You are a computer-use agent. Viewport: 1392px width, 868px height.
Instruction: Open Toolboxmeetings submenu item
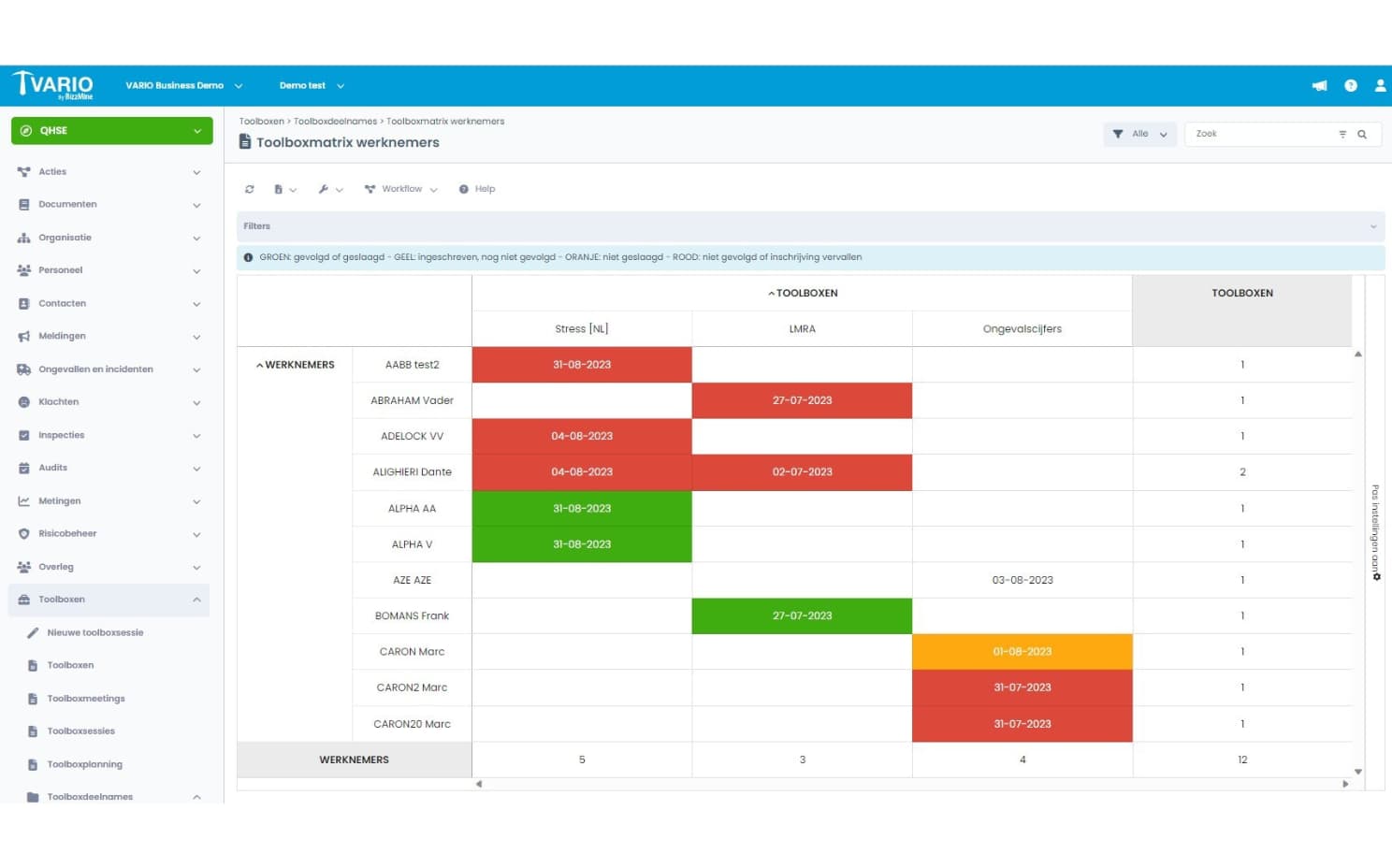pos(86,699)
